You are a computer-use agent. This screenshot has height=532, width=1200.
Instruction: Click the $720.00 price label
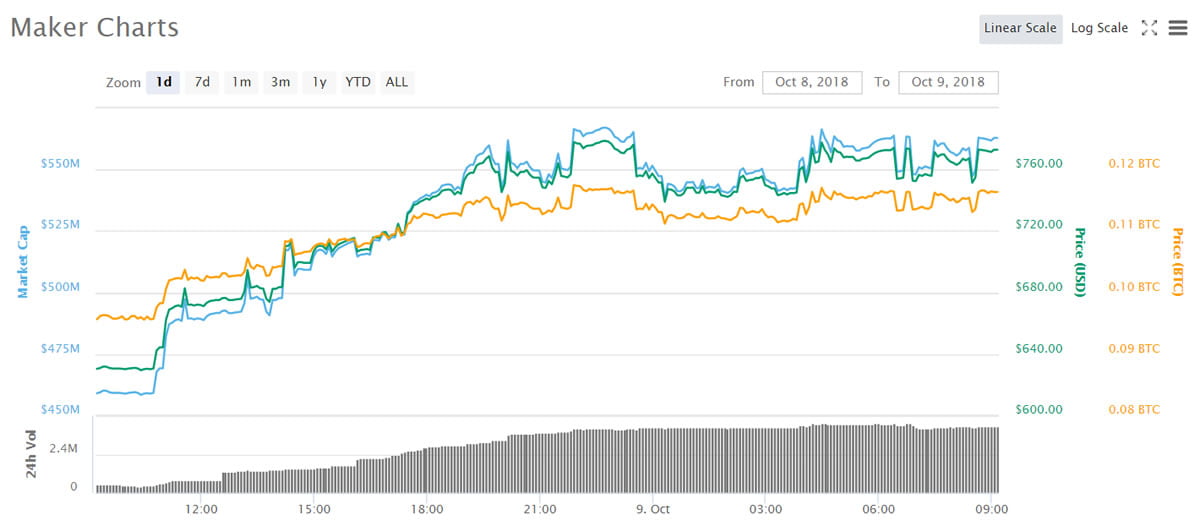tap(1039, 225)
